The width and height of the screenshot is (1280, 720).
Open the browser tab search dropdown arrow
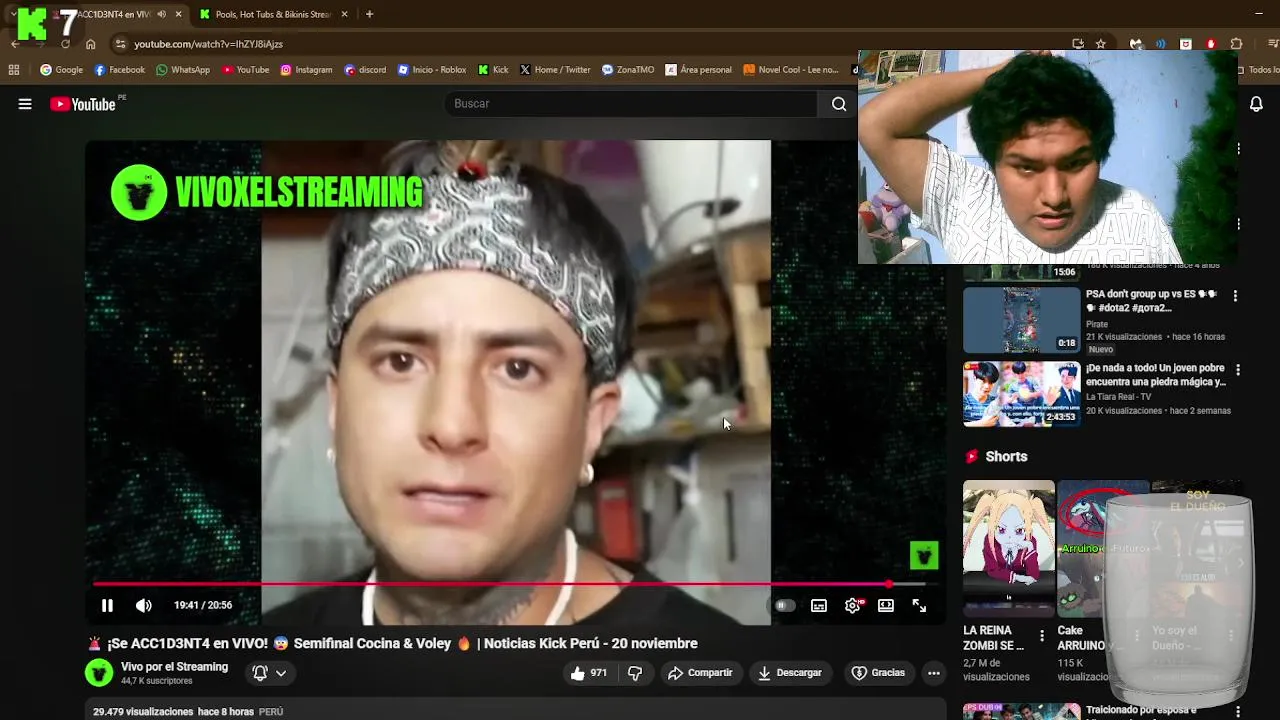coord(13,14)
